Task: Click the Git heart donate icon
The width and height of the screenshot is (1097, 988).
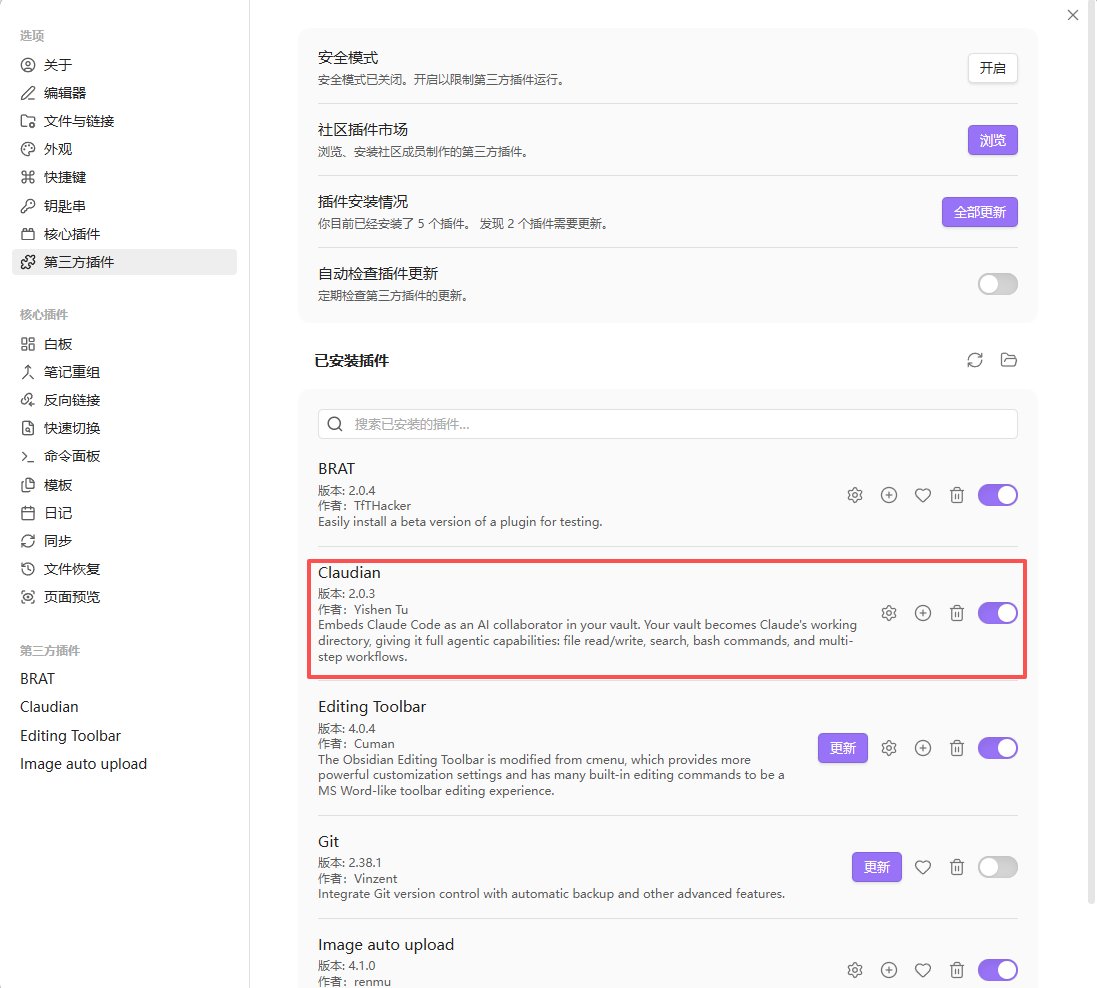Action: [923, 867]
